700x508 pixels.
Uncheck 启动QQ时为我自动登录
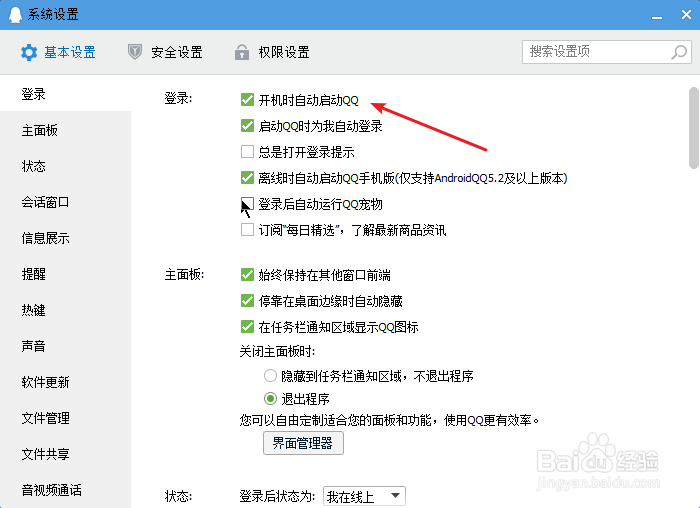[x=247, y=126]
